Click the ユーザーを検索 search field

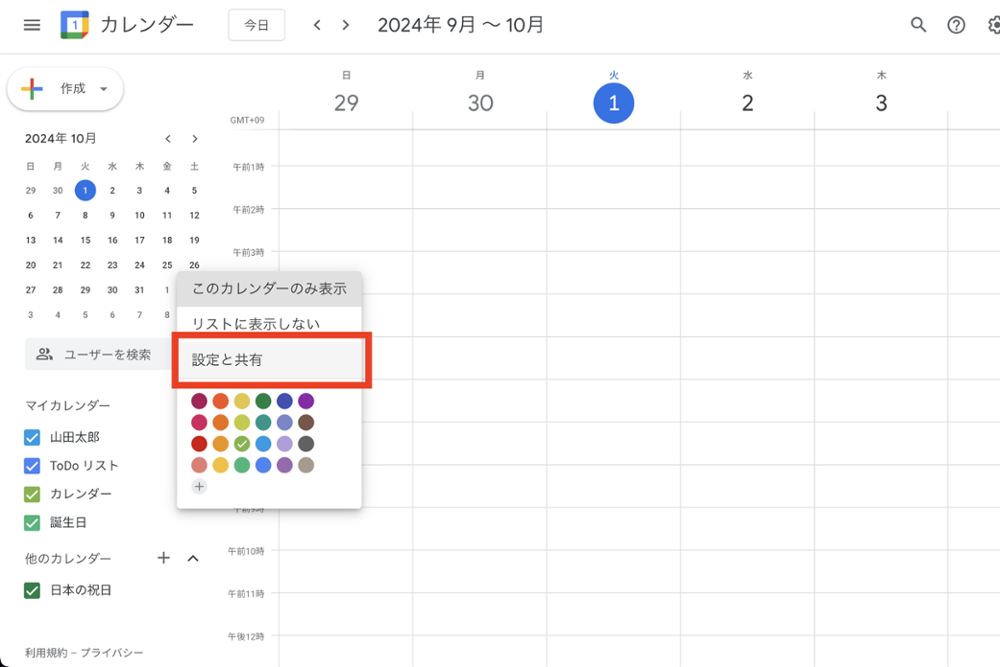[100, 354]
